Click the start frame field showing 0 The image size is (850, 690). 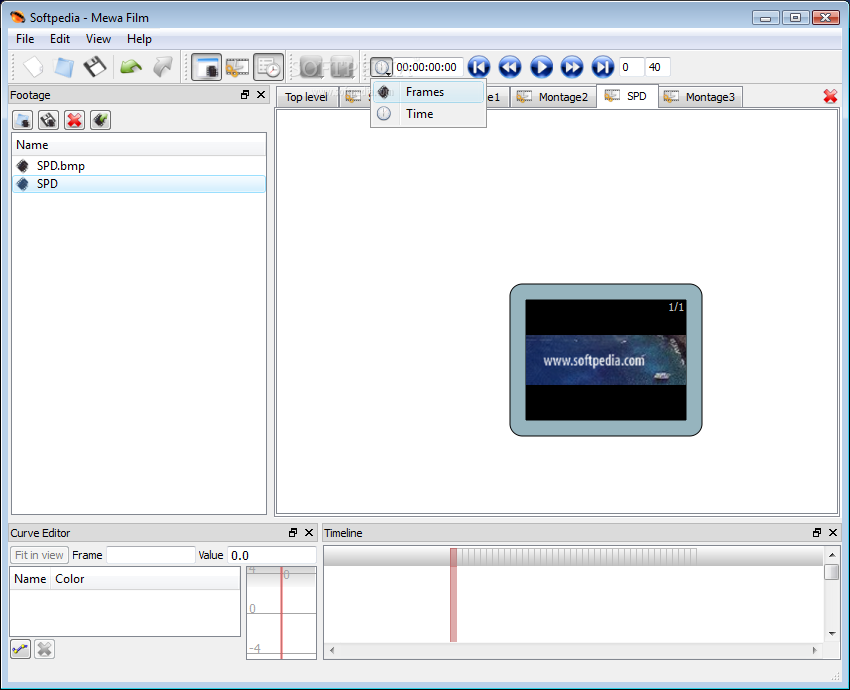(x=631, y=67)
